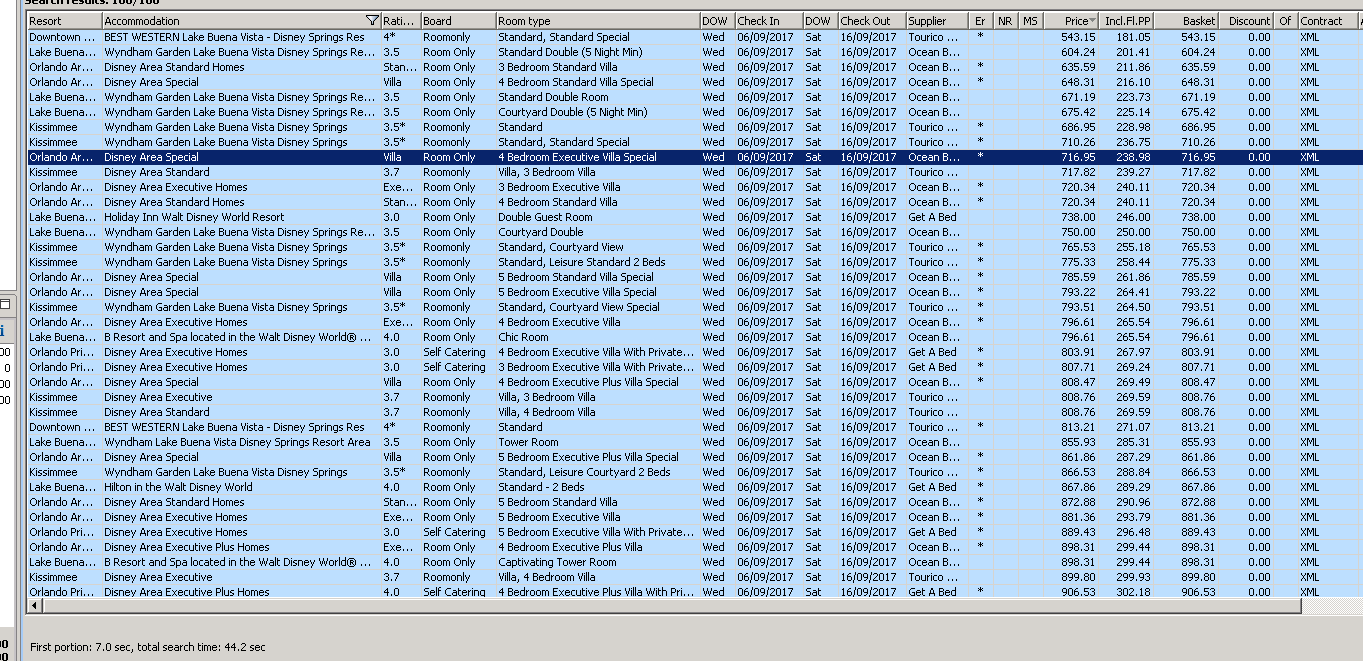Click the horizontal scrollbar left arrow
The height and width of the screenshot is (661, 1363).
(35, 606)
